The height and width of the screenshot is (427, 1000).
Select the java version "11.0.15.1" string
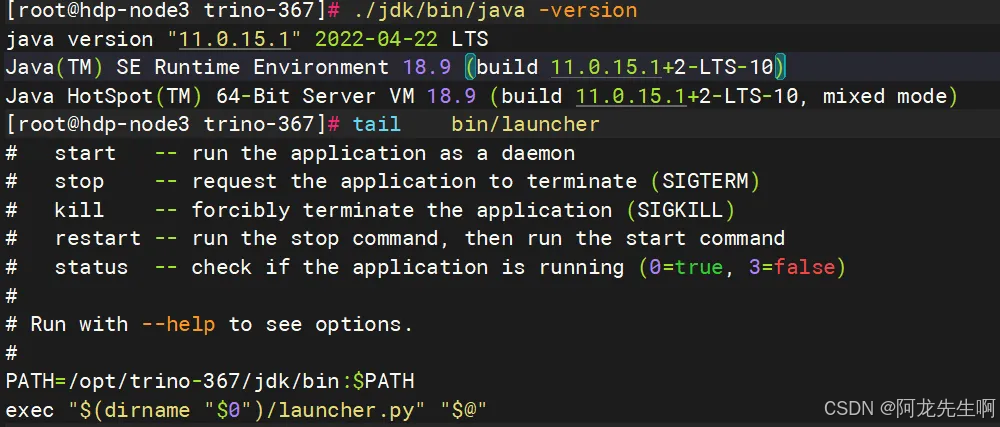(154, 40)
